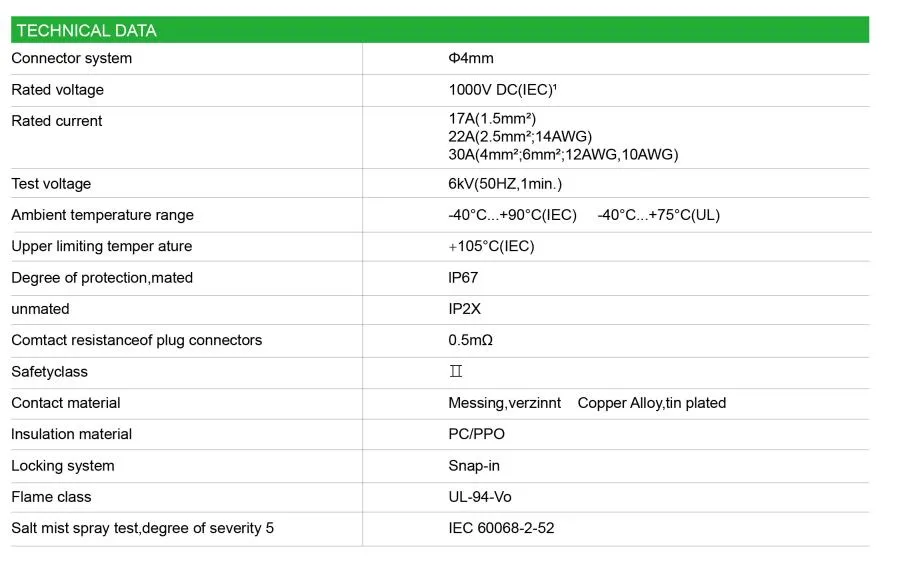Select the Connector system label
This screenshot has width=909, height=566.
pyautogui.click(x=72, y=59)
